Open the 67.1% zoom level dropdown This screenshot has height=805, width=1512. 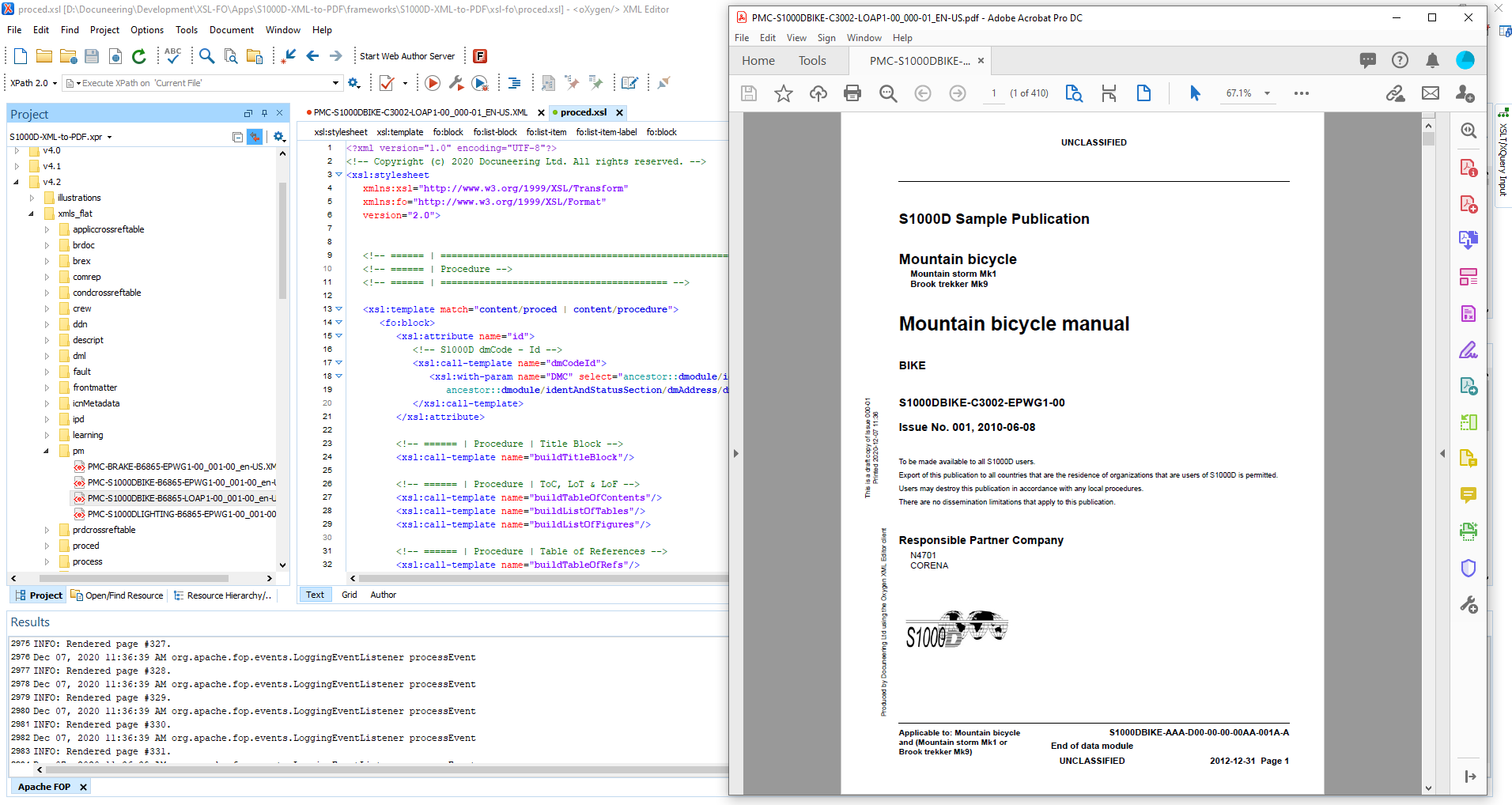(1267, 93)
